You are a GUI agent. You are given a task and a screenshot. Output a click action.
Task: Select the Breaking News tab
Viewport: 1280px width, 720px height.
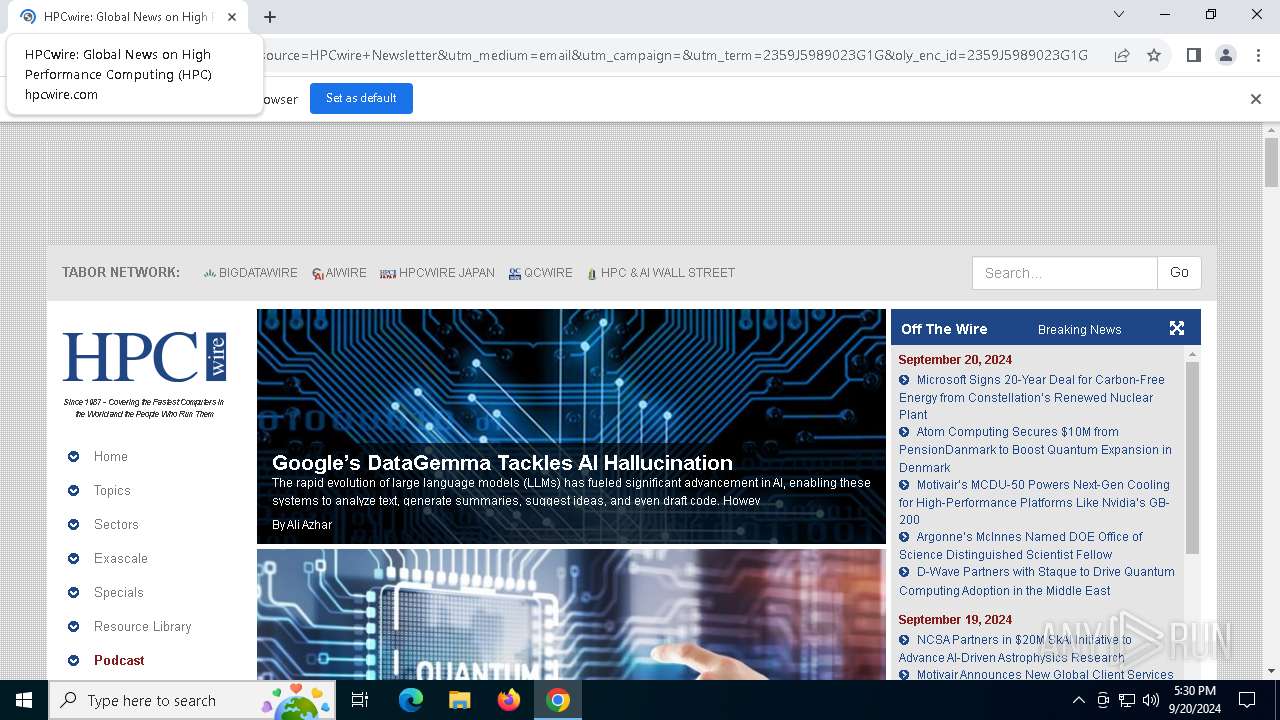[1079, 330]
